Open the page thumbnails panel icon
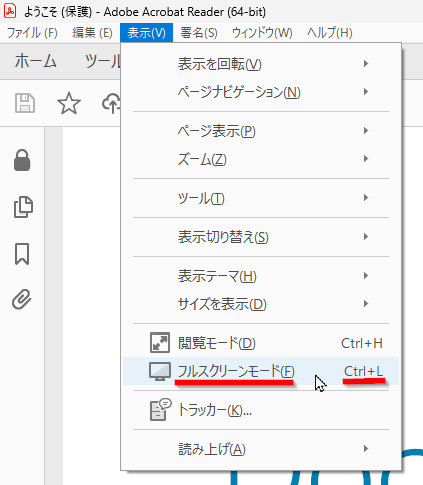Screen dimensions: 423x485 [23, 207]
